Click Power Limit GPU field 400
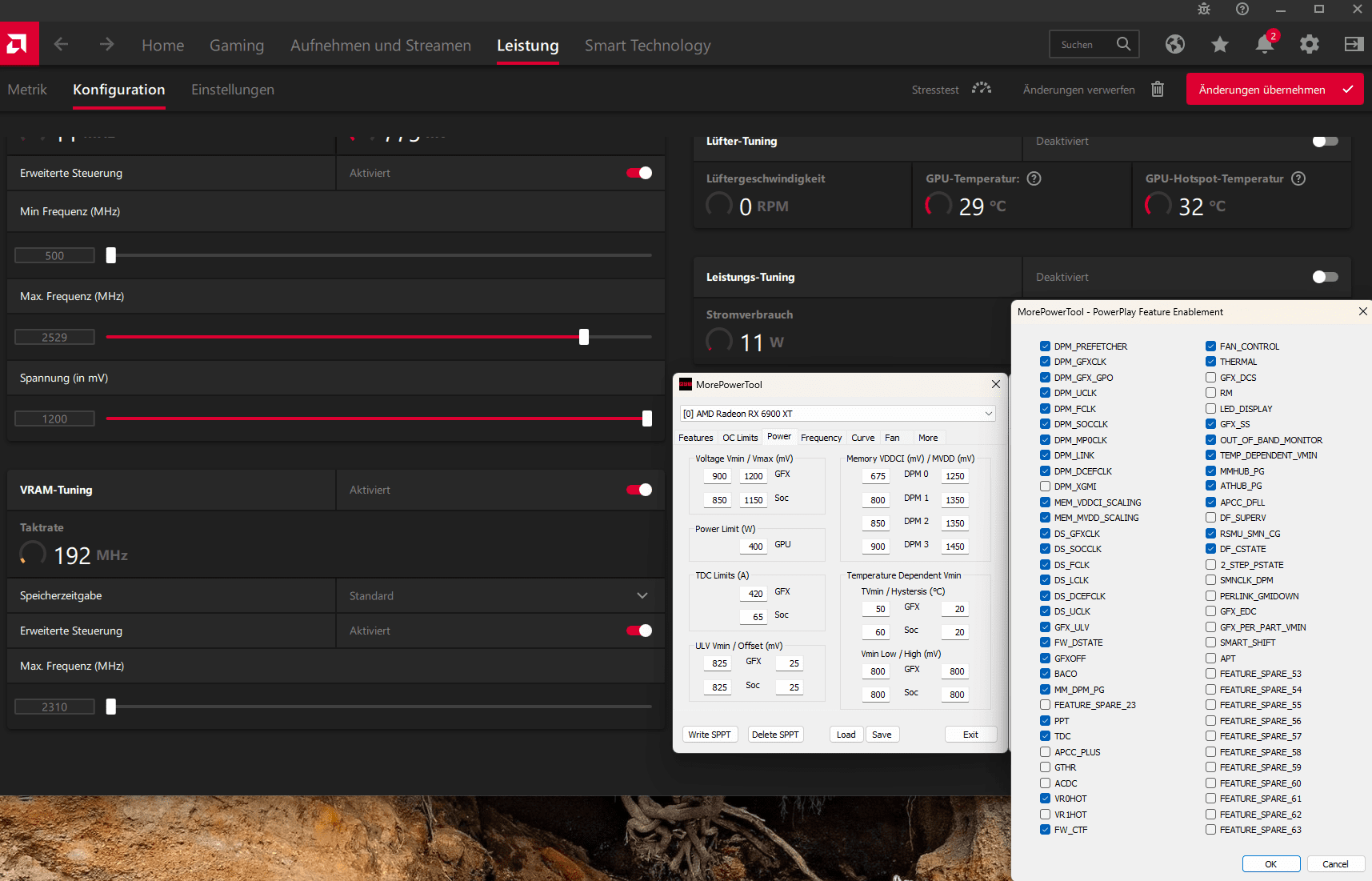The height and width of the screenshot is (881, 1372). pyautogui.click(x=754, y=547)
